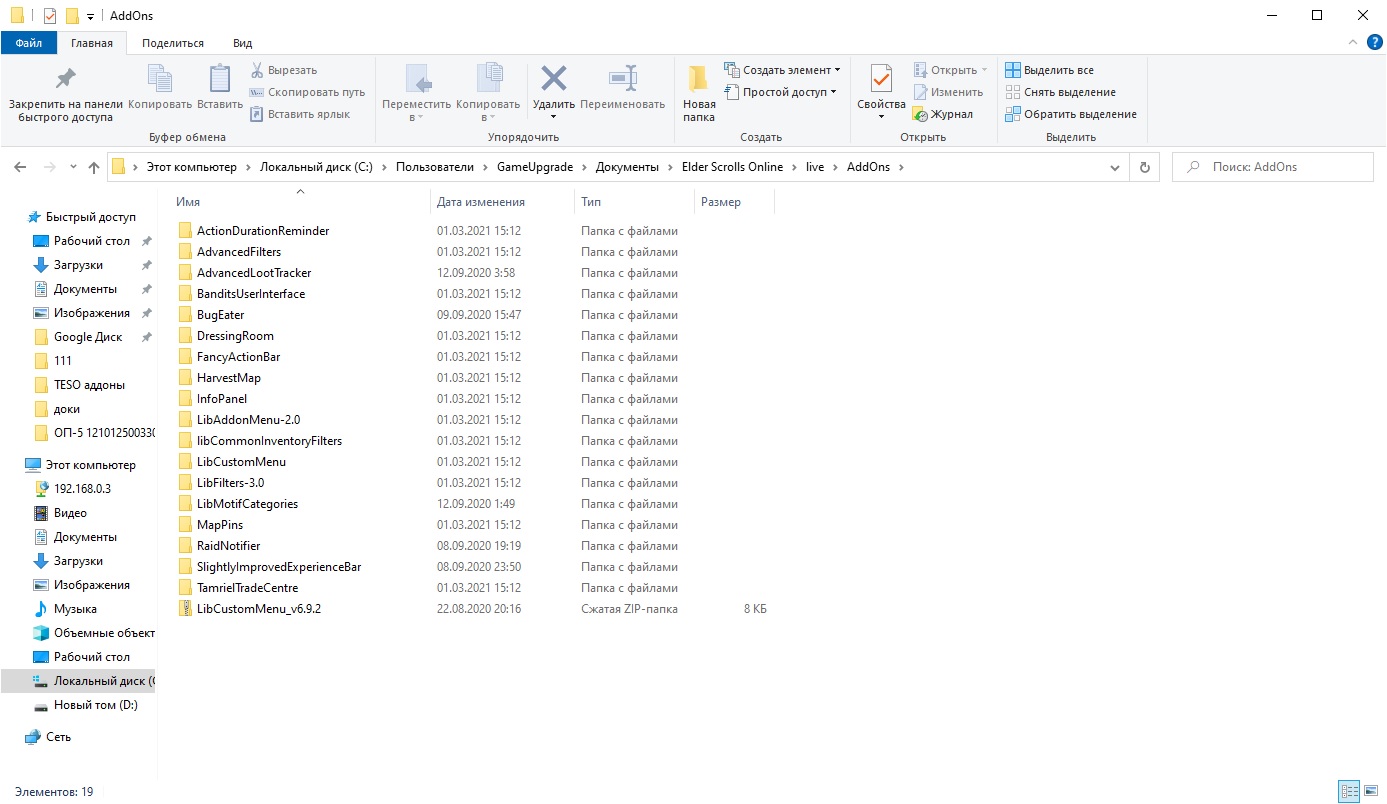The height and width of the screenshot is (804, 1387).
Task: Select the ActionDurationReminder folder
Action: (x=263, y=231)
